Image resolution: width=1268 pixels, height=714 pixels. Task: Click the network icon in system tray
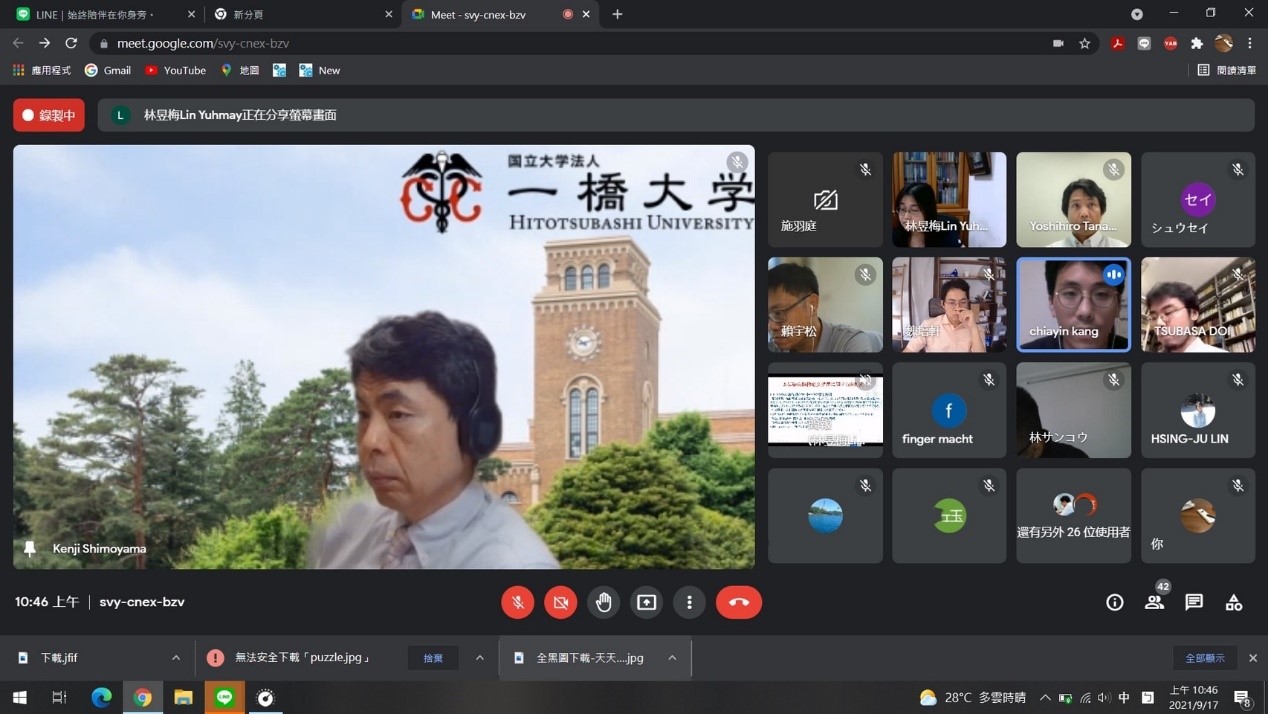pos(1084,697)
